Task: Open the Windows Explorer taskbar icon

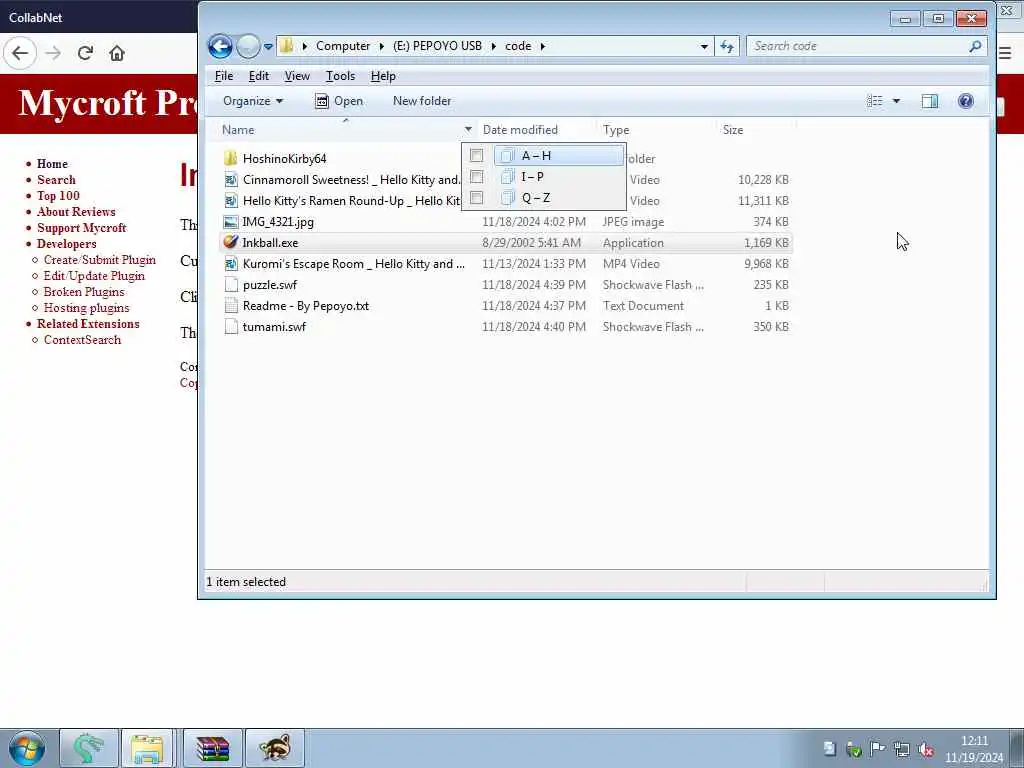Action: pyautogui.click(x=147, y=748)
